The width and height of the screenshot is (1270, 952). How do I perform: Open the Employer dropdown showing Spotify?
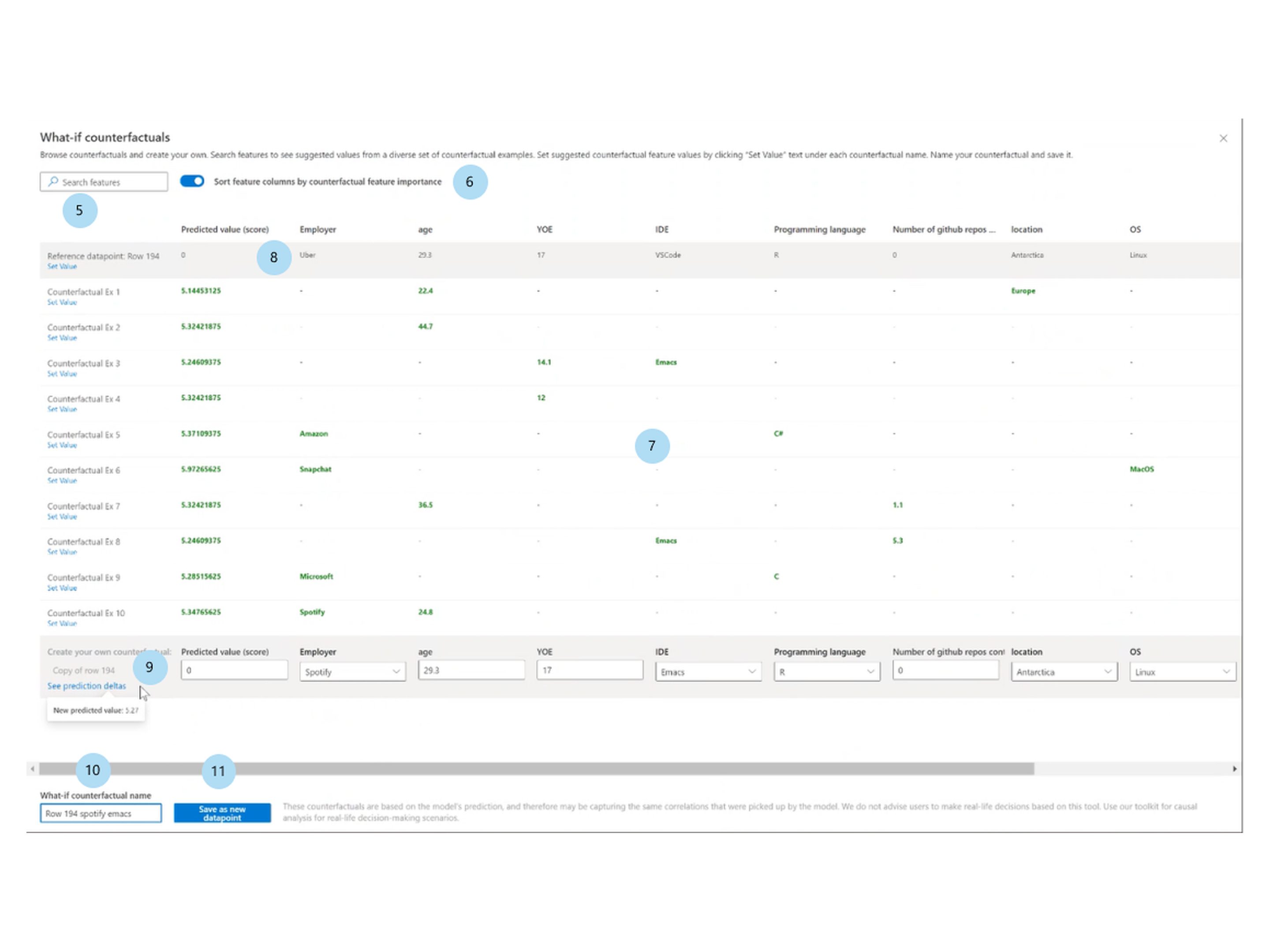[352, 671]
